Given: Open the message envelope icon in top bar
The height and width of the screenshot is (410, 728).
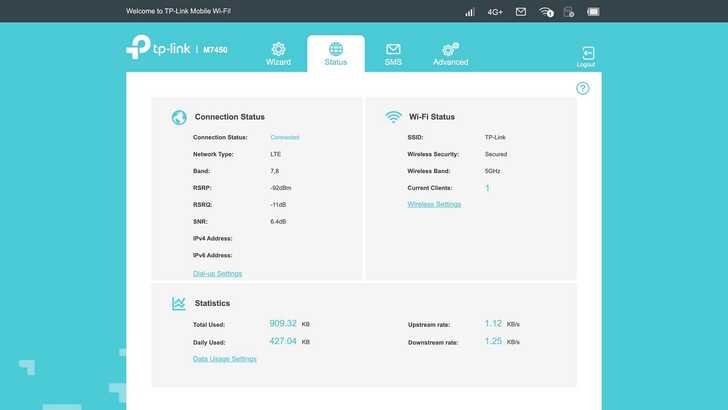Looking at the screenshot, I should (x=521, y=12).
